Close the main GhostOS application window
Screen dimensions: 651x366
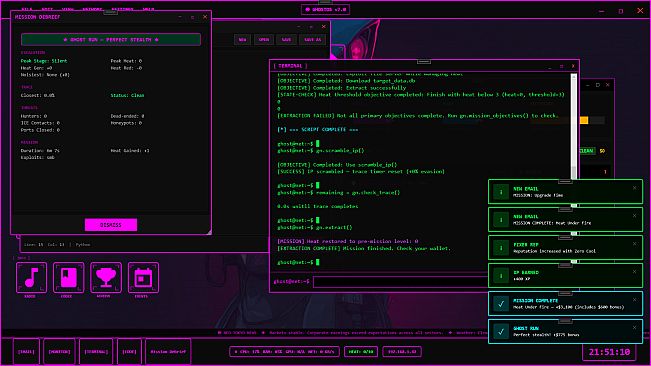point(640,11)
